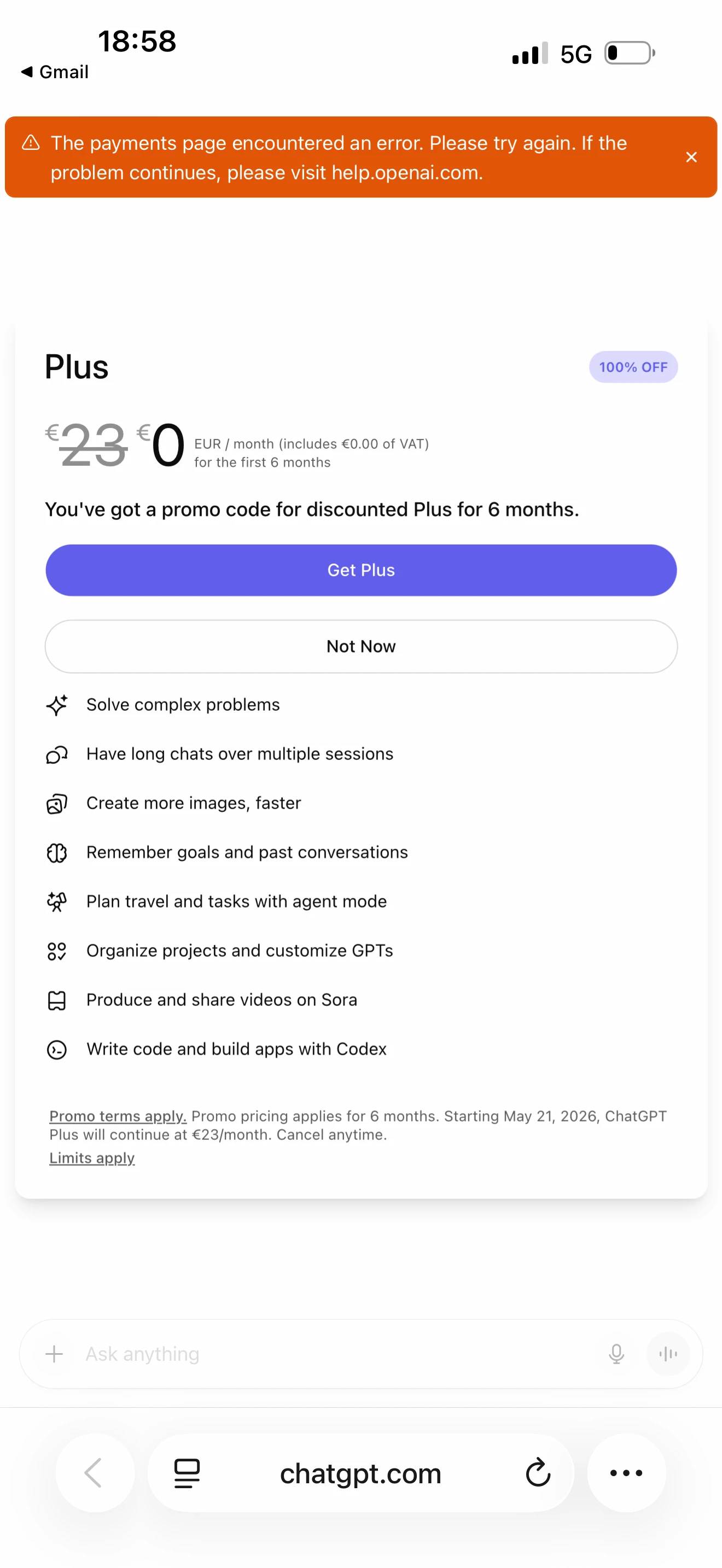Return to Gmail via back link
Screen dimensions: 722x1568
pyautogui.click(x=55, y=72)
